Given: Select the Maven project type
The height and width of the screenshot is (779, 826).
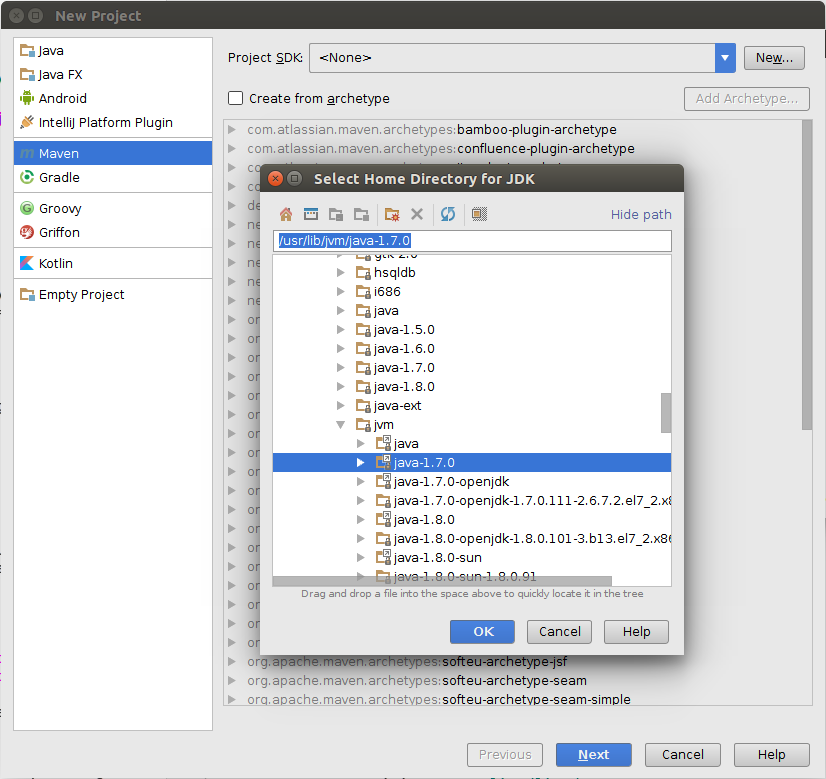Looking at the screenshot, I should (113, 153).
